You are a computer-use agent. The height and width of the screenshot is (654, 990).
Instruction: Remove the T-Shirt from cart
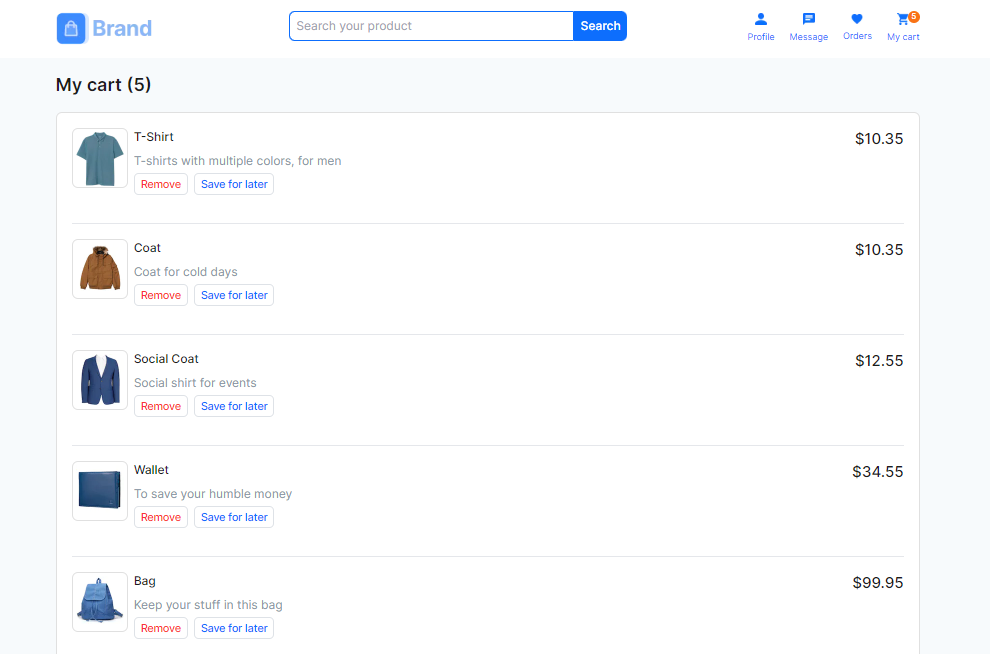click(161, 184)
